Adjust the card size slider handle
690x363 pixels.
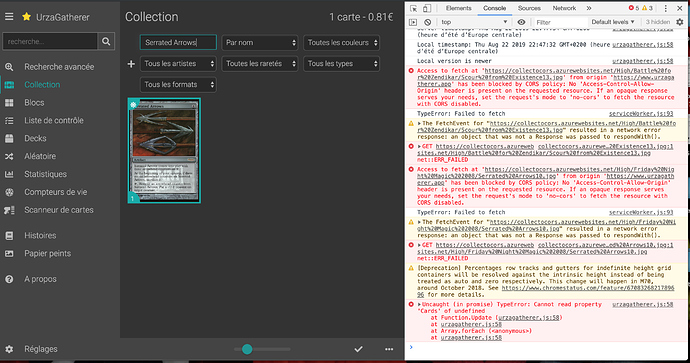[247, 349]
